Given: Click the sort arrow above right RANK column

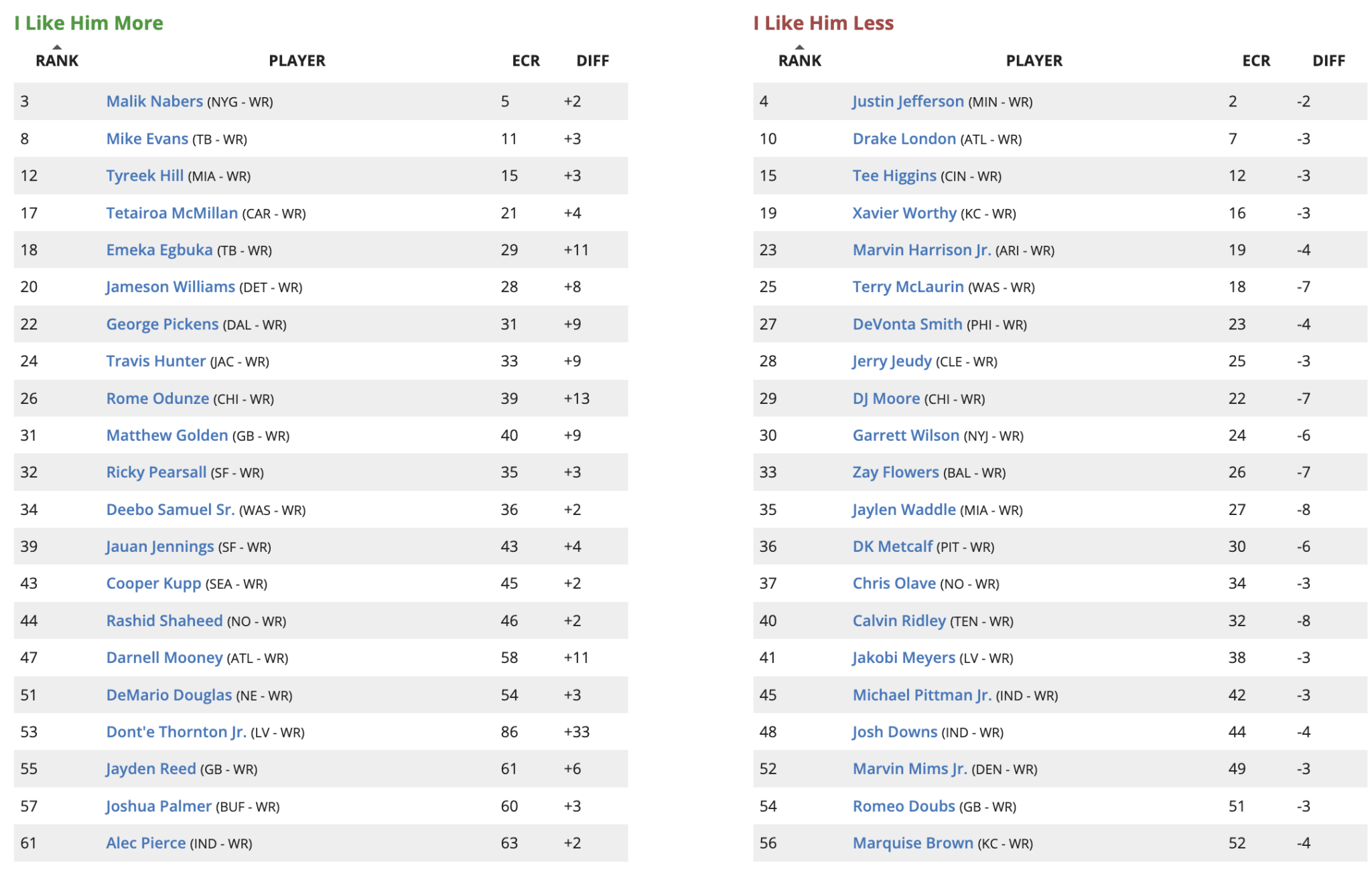Looking at the screenshot, I should (x=799, y=47).
